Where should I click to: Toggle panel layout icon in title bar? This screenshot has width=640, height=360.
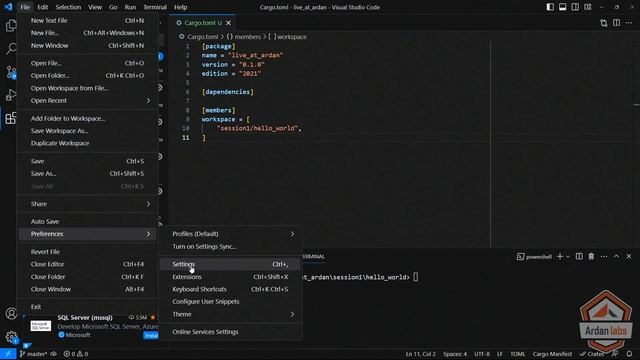(562, 7)
